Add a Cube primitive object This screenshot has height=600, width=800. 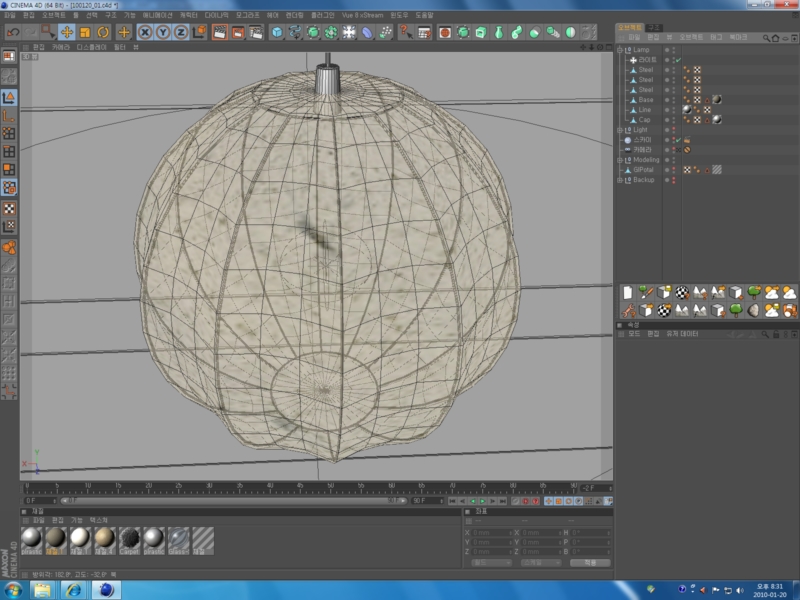coord(277,33)
